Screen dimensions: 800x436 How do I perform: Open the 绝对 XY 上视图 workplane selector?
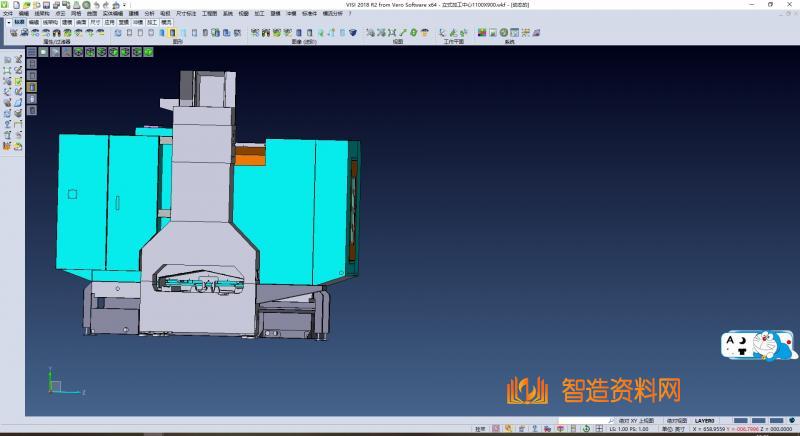636,421
